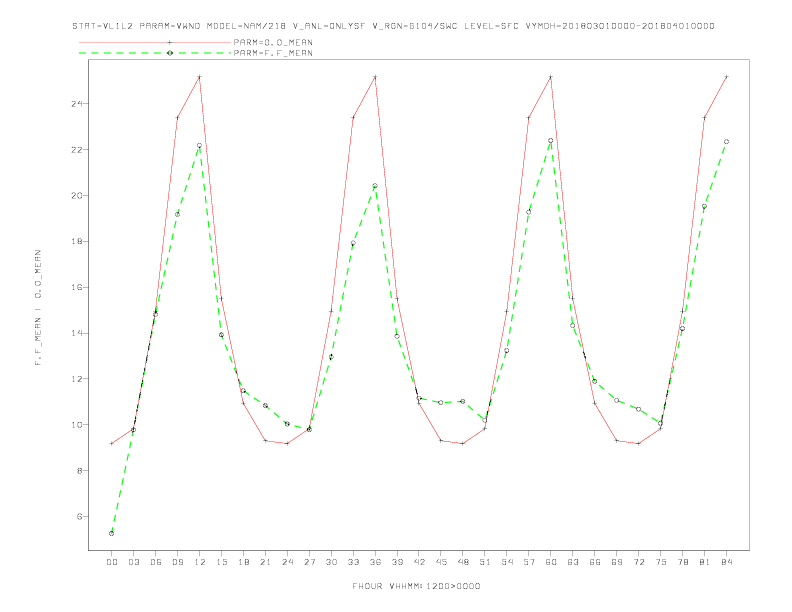The image size is (792, 612).
Task: Click the green peak marker at hour 36
Action: (x=375, y=186)
